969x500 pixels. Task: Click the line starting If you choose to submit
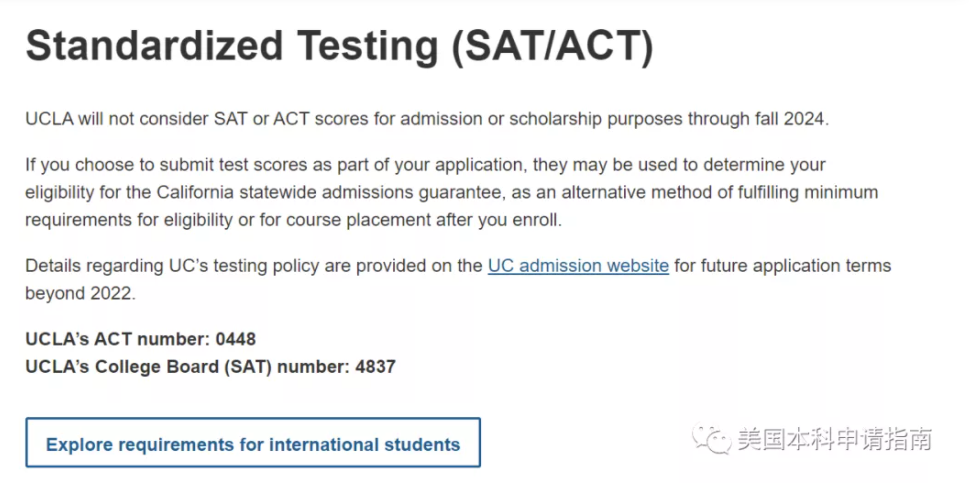(x=425, y=165)
